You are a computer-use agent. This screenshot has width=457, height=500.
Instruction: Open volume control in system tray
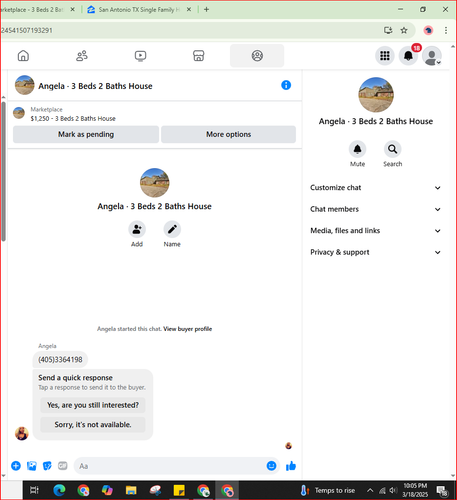(393, 490)
